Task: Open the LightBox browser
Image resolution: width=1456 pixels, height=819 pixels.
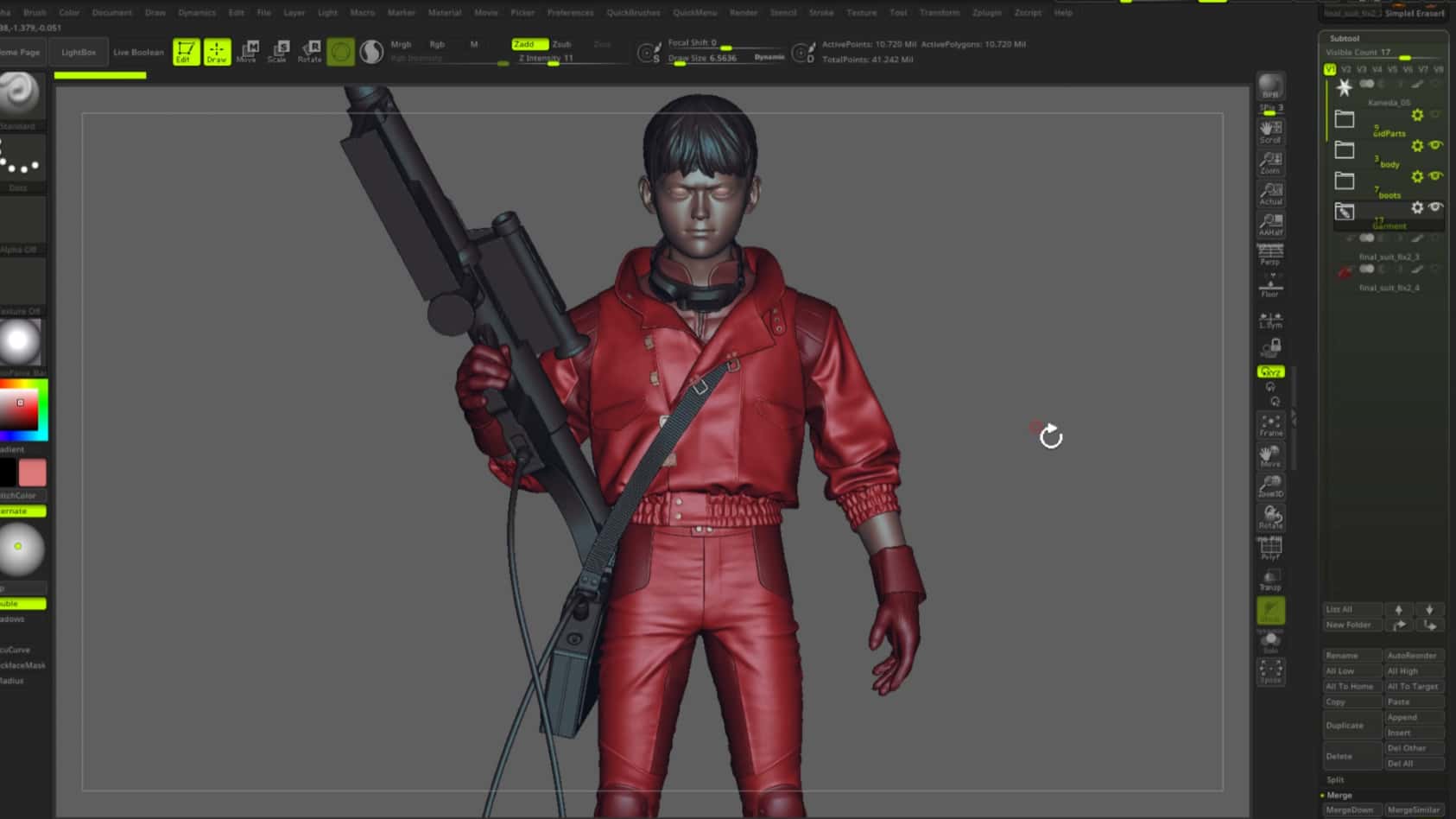Action: click(79, 52)
